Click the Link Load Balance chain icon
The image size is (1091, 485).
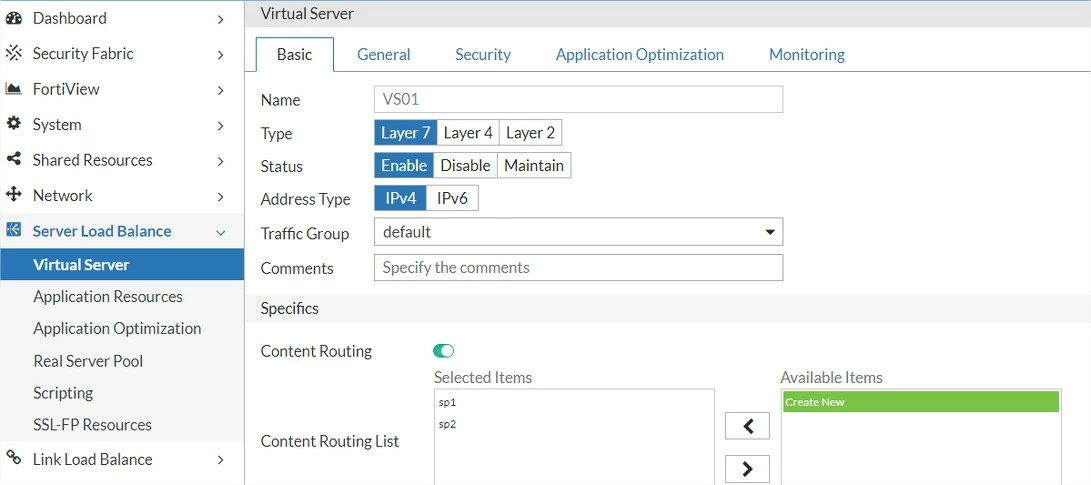point(13,457)
